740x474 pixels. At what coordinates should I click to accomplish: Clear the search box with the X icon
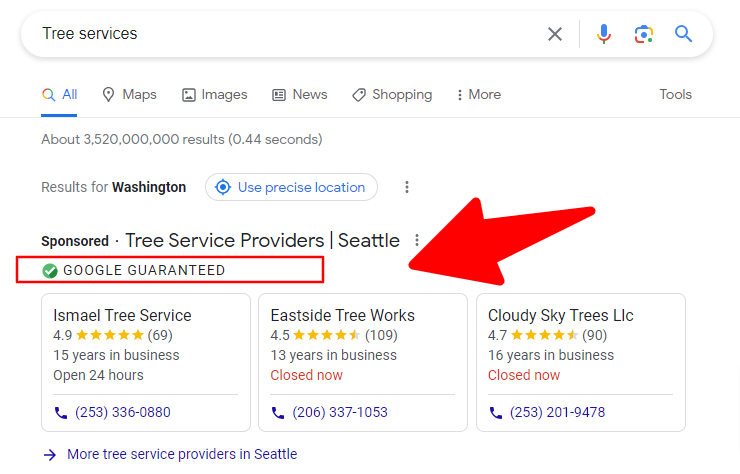pyautogui.click(x=555, y=34)
